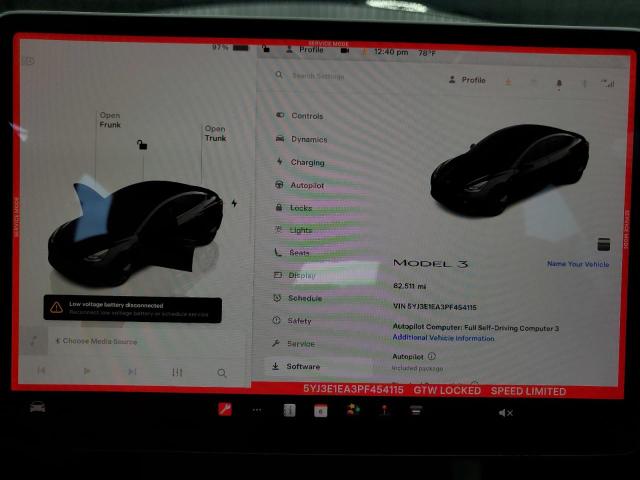This screenshot has height=480, width=640.
Task: Tap the Model 3 vehicle image in settings
Action: (509, 169)
